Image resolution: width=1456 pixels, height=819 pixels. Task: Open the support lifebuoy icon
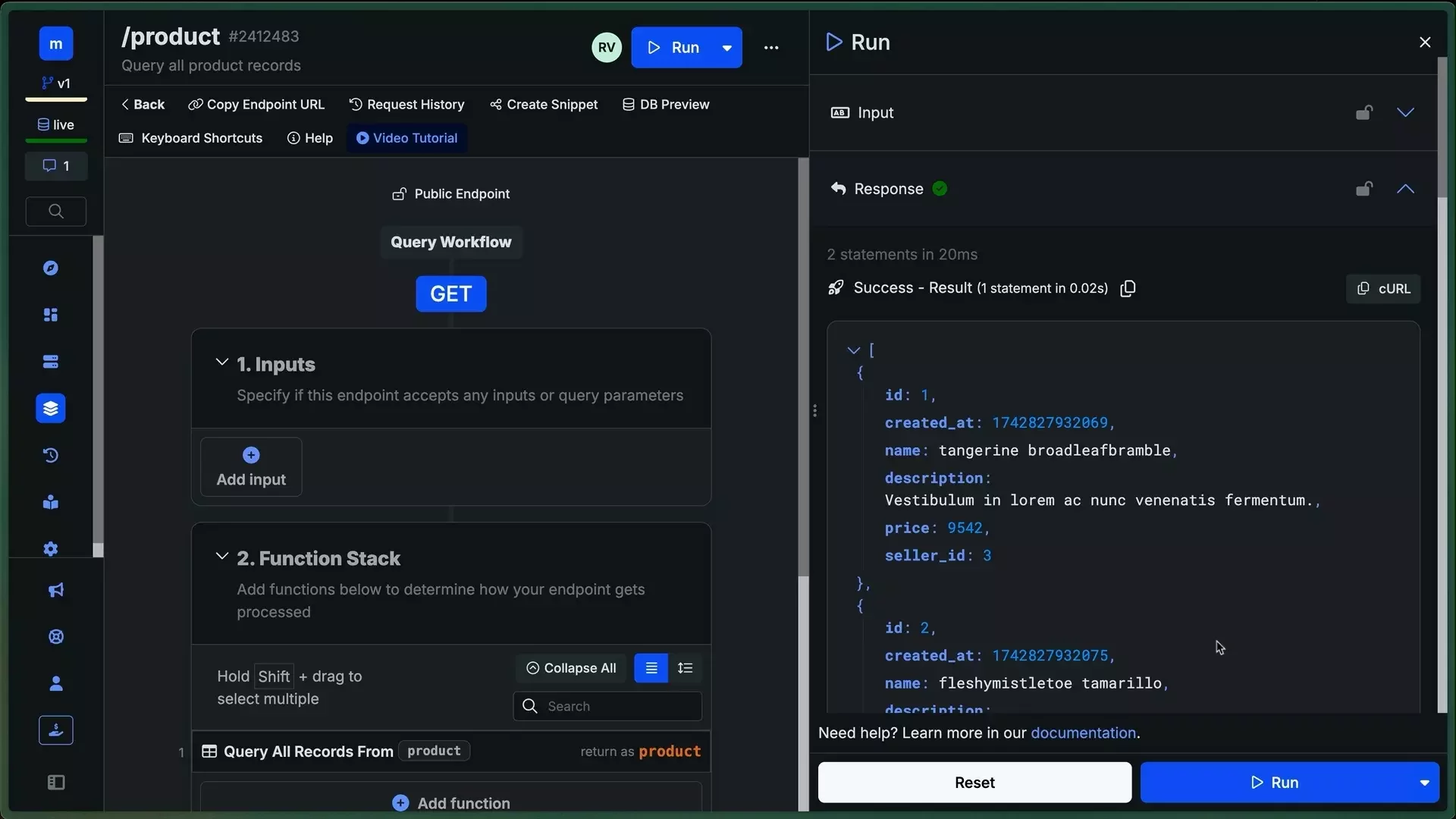pyautogui.click(x=56, y=637)
